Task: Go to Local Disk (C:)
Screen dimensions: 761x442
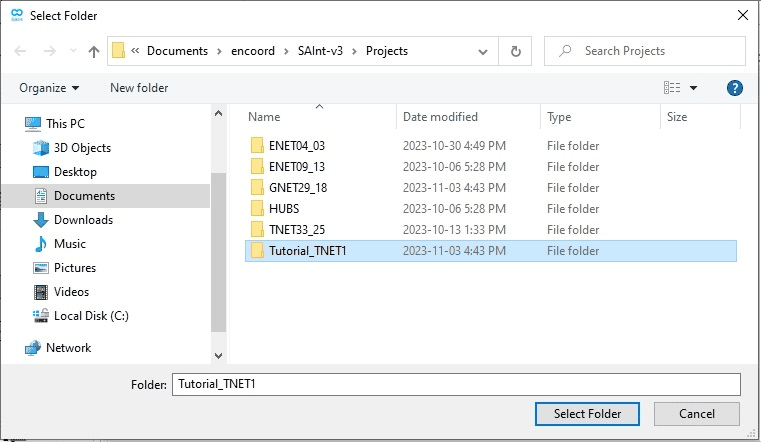Action: pyautogui.click(x=90, y=316)
